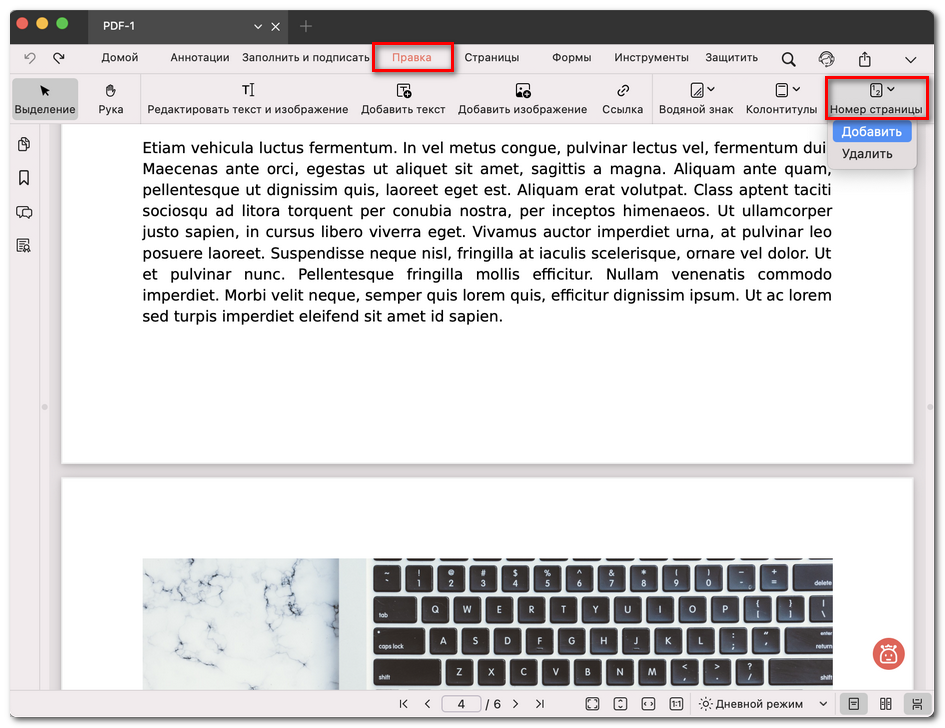The width and height of the screenshot is (945, 728).
Task: Toggle two-page view mode
Action: (885, 704)
